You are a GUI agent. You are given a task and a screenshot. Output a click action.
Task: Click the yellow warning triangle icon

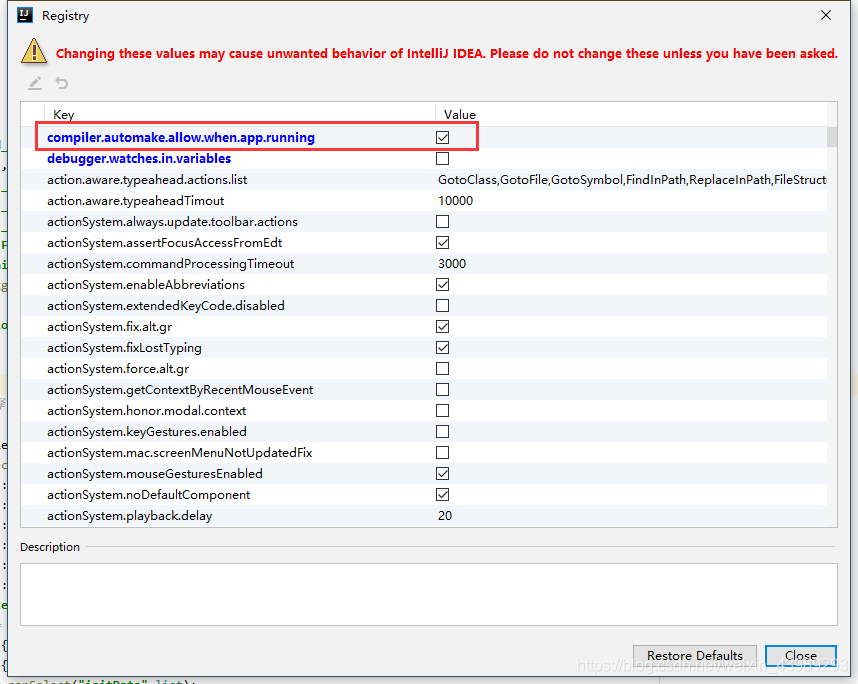click(34, 51)
